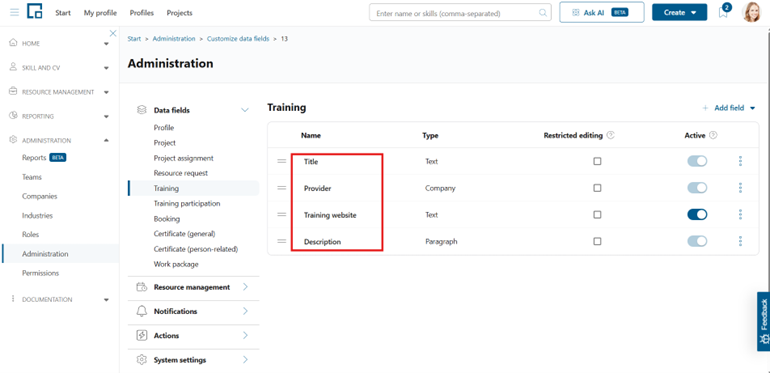
Task: Expand the Notifications chevron
Action: [246, 311]
